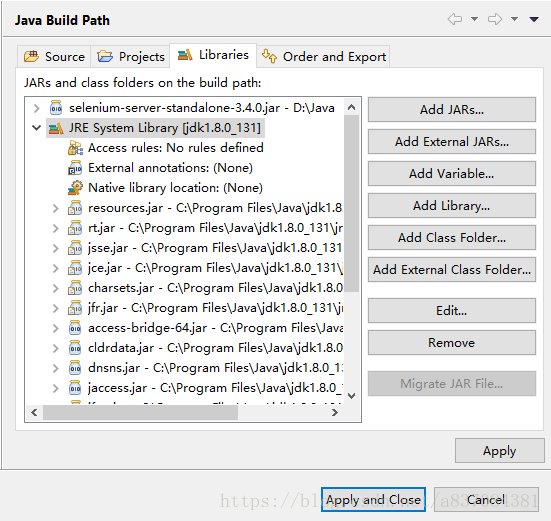
Task: Switch to the Projects tab
Action: pos(131,57)
